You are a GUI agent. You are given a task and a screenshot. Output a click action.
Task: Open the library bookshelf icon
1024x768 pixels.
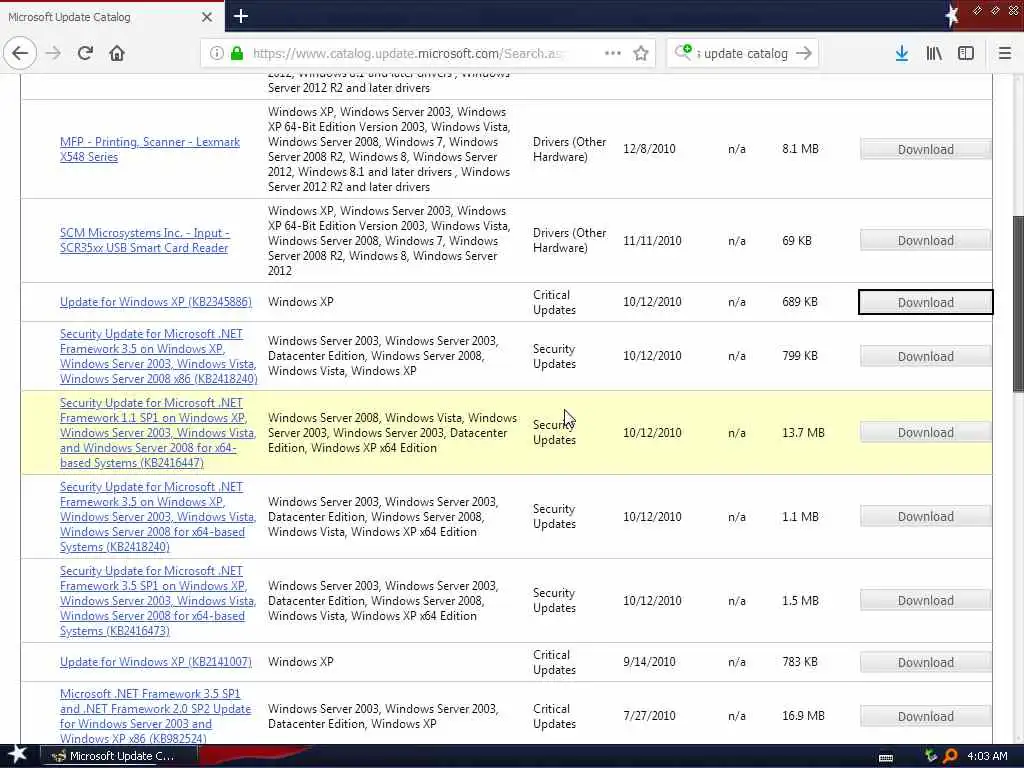(x=934, y=53)
